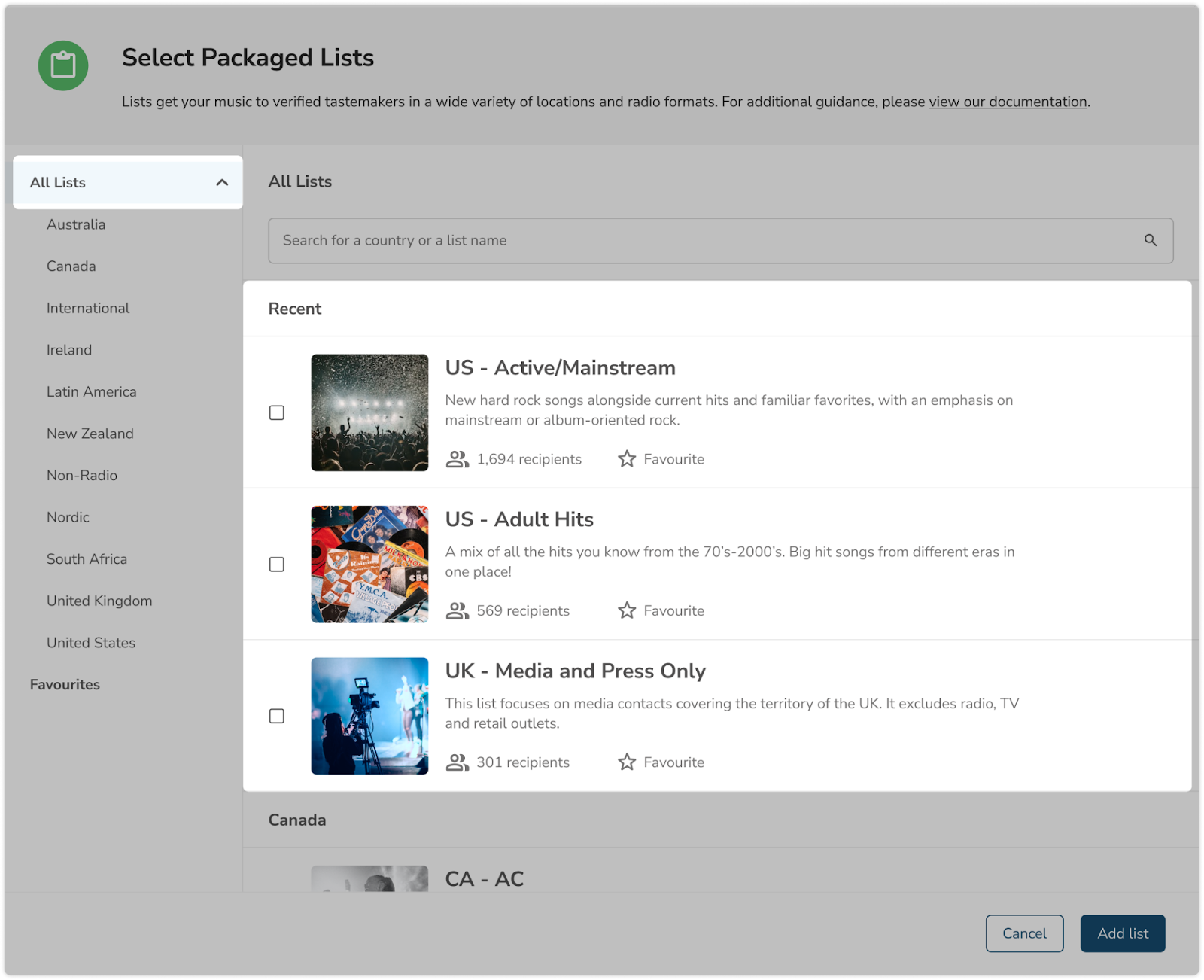Choose Latin America from the list categories
The image size is (1204, 980).
(91, 391)
